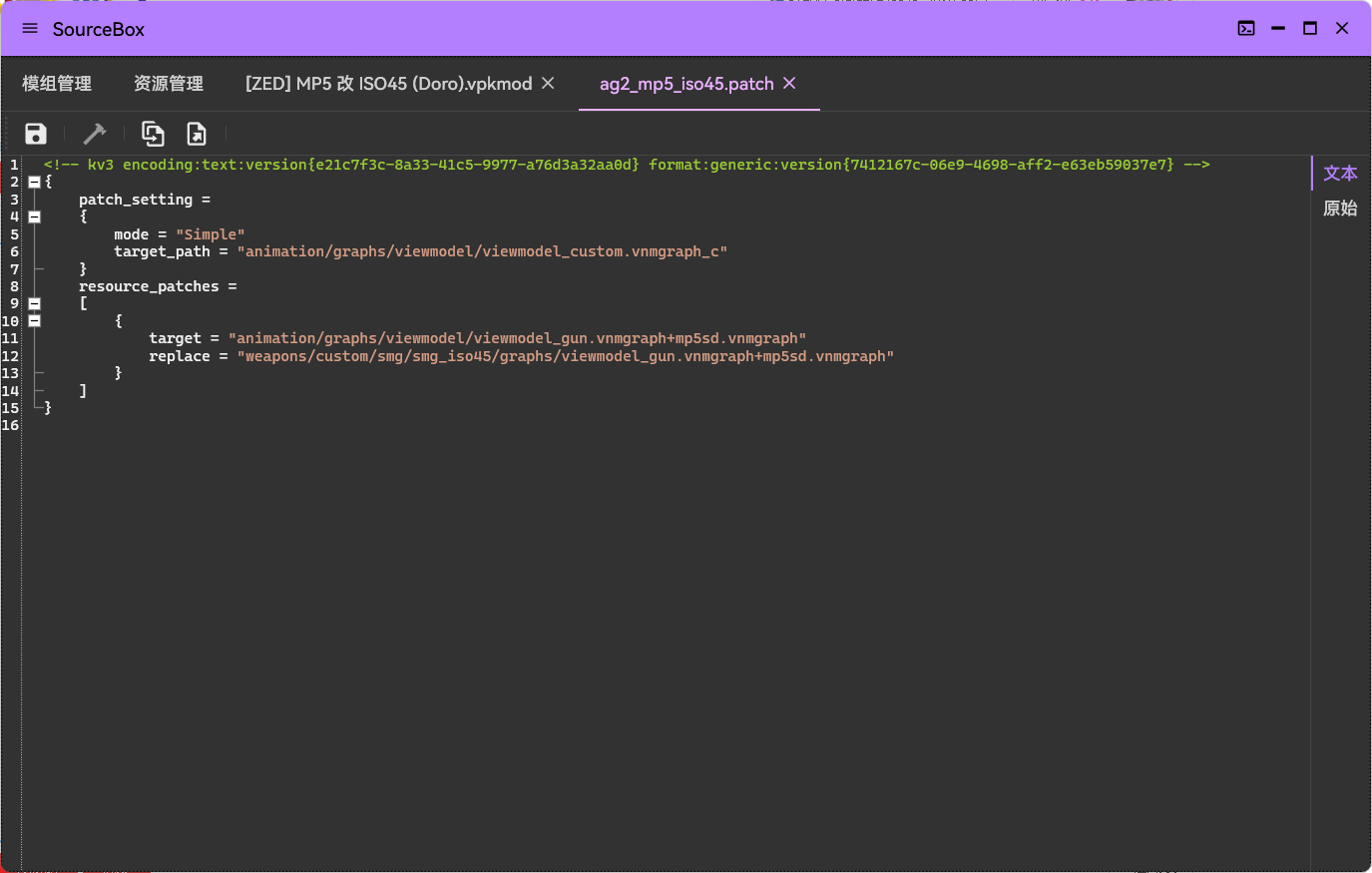Image resolution: width=1372 pixels, height=873 pixels.
Task: Click line number 16 in the gutter
Action: pyautogui.click(x=10, y=426)
